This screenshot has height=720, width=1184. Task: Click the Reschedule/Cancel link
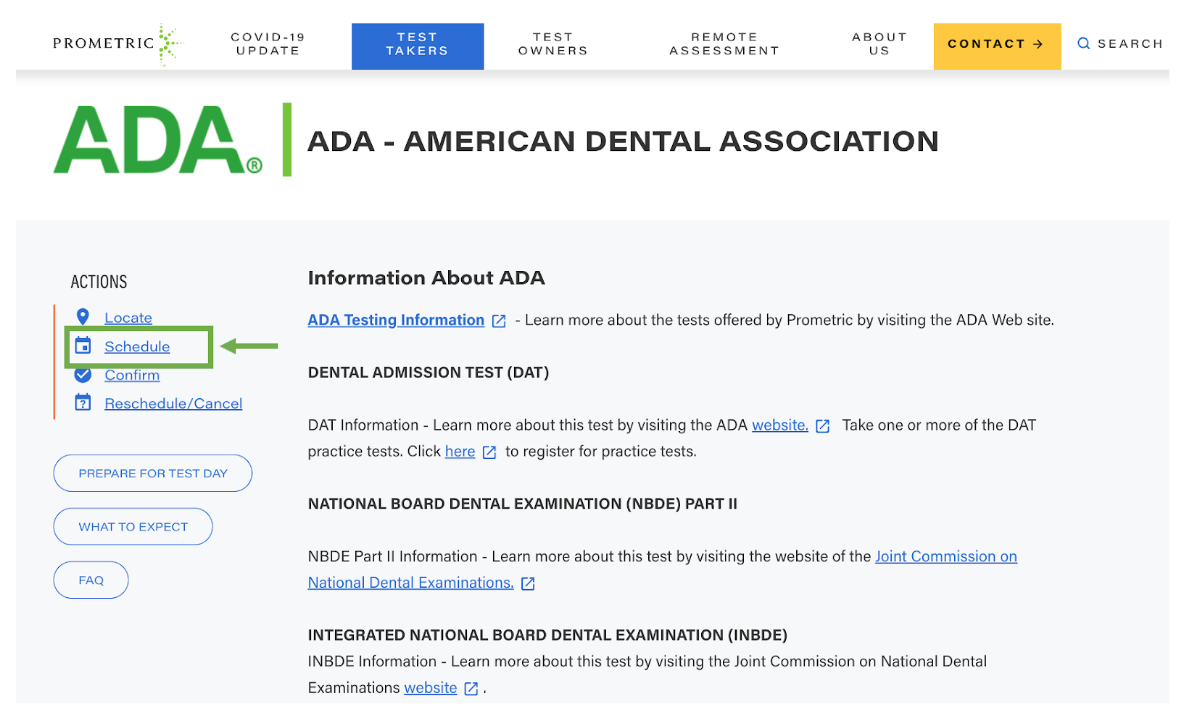click(x=173, y=403)
